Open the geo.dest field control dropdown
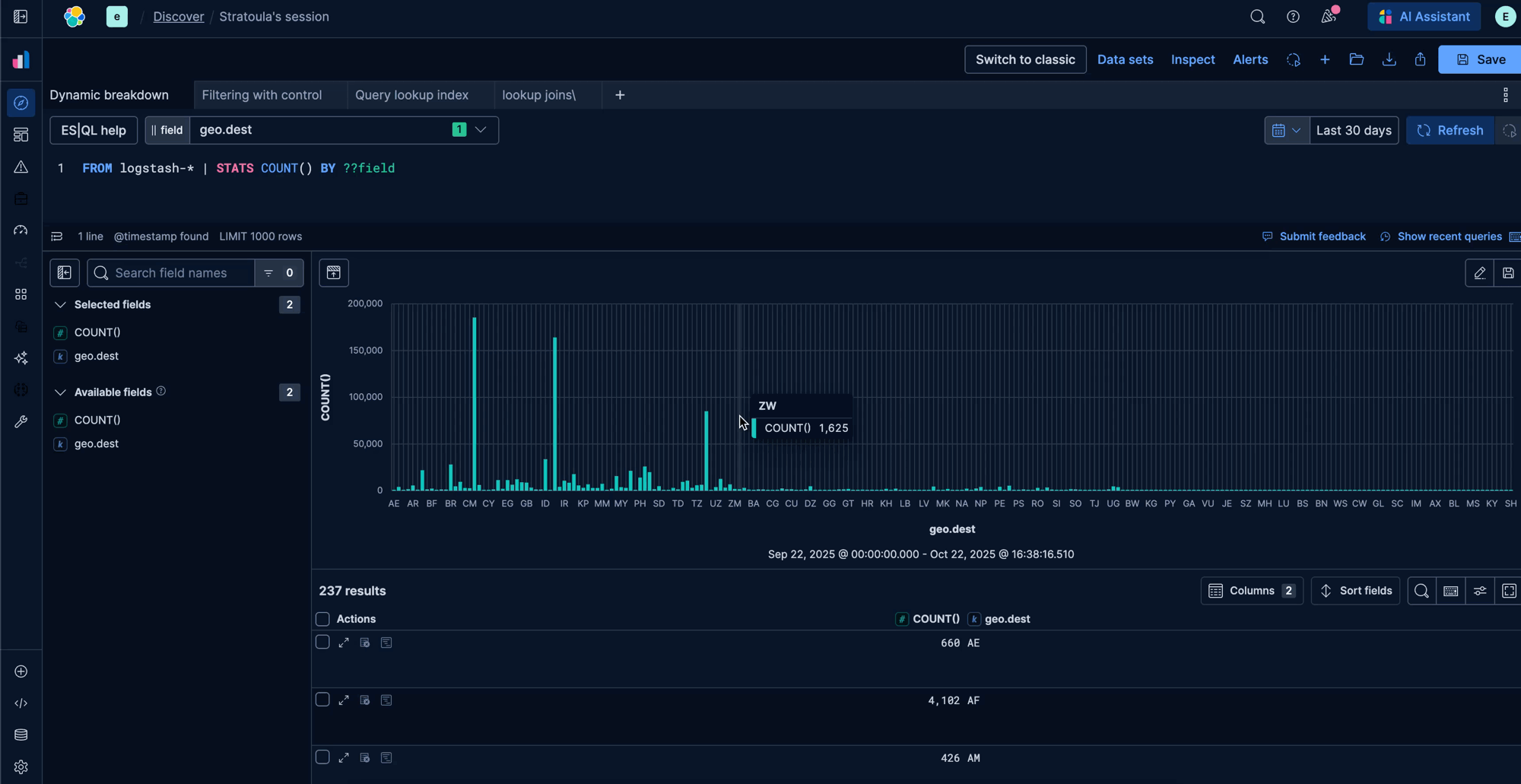Image resolution: width=1521 pixels, height=784 pixels. [481, 130]
